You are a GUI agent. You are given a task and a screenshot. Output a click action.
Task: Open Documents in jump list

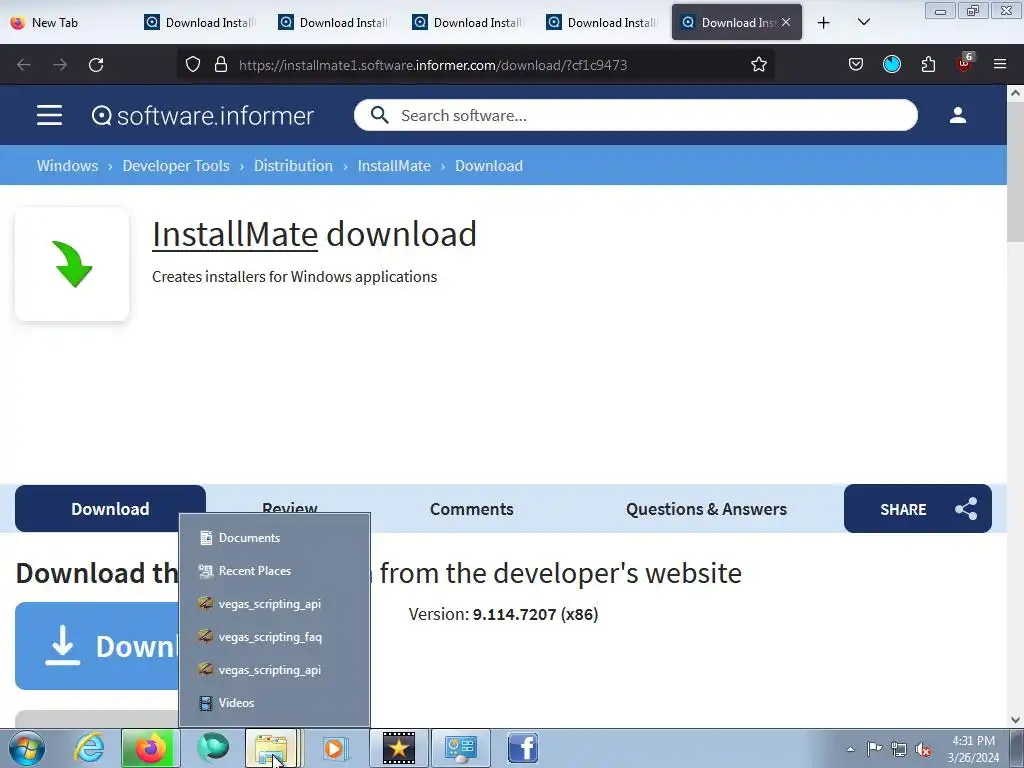pos(274,537)
